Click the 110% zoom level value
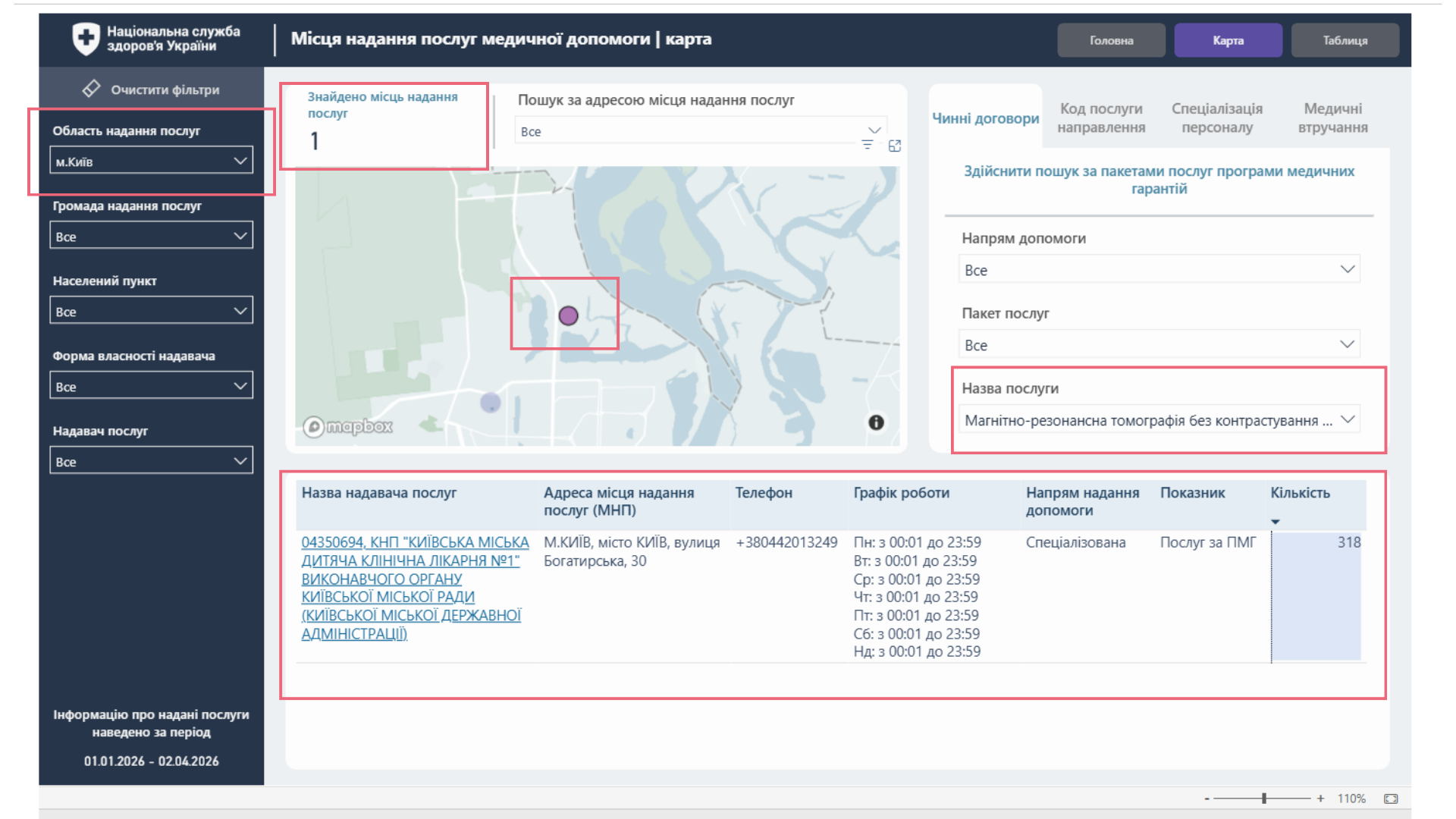Image resolution: width=1456 pixels, height=819 pixels. [x=1351, y=799]
